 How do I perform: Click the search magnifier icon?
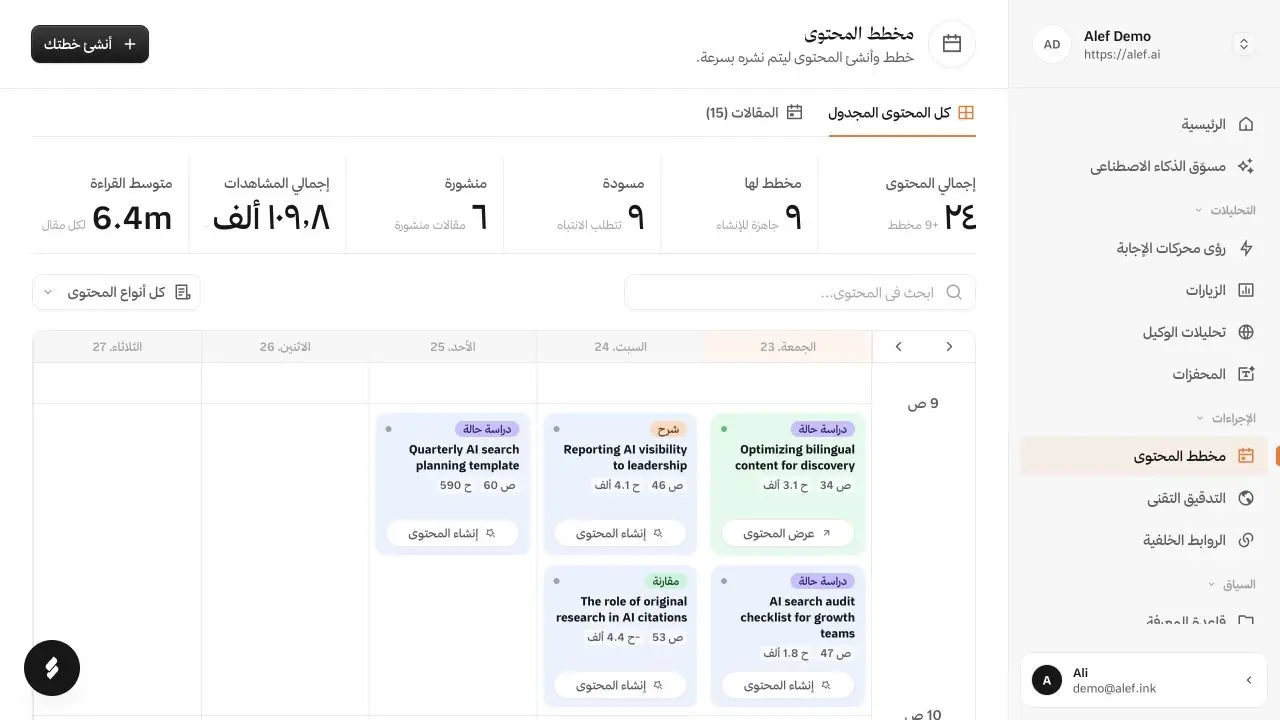954,292
